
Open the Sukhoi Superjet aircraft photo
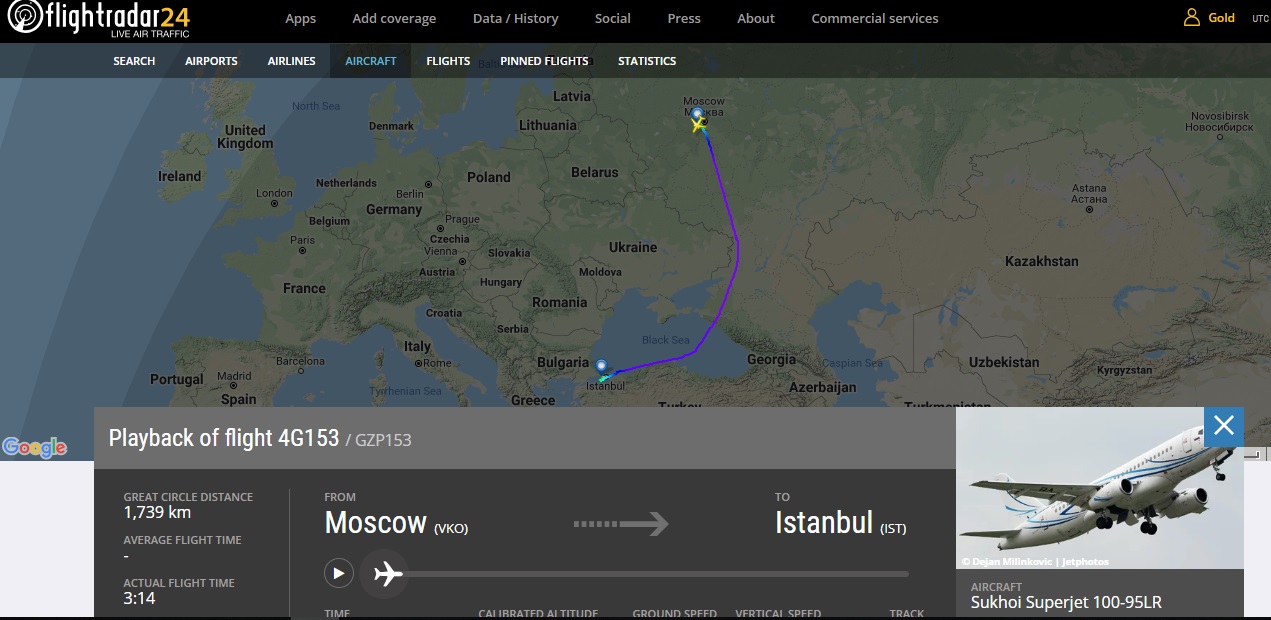[x=1099, y=490]
